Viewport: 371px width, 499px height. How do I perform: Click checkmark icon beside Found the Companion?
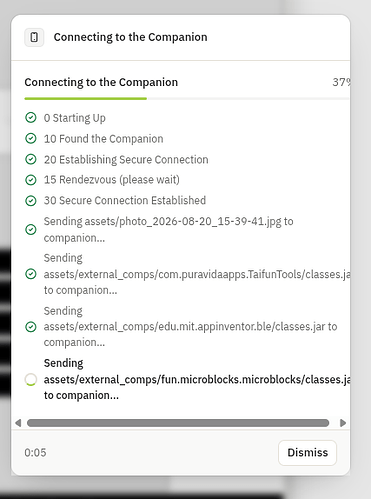pos(31,138)
